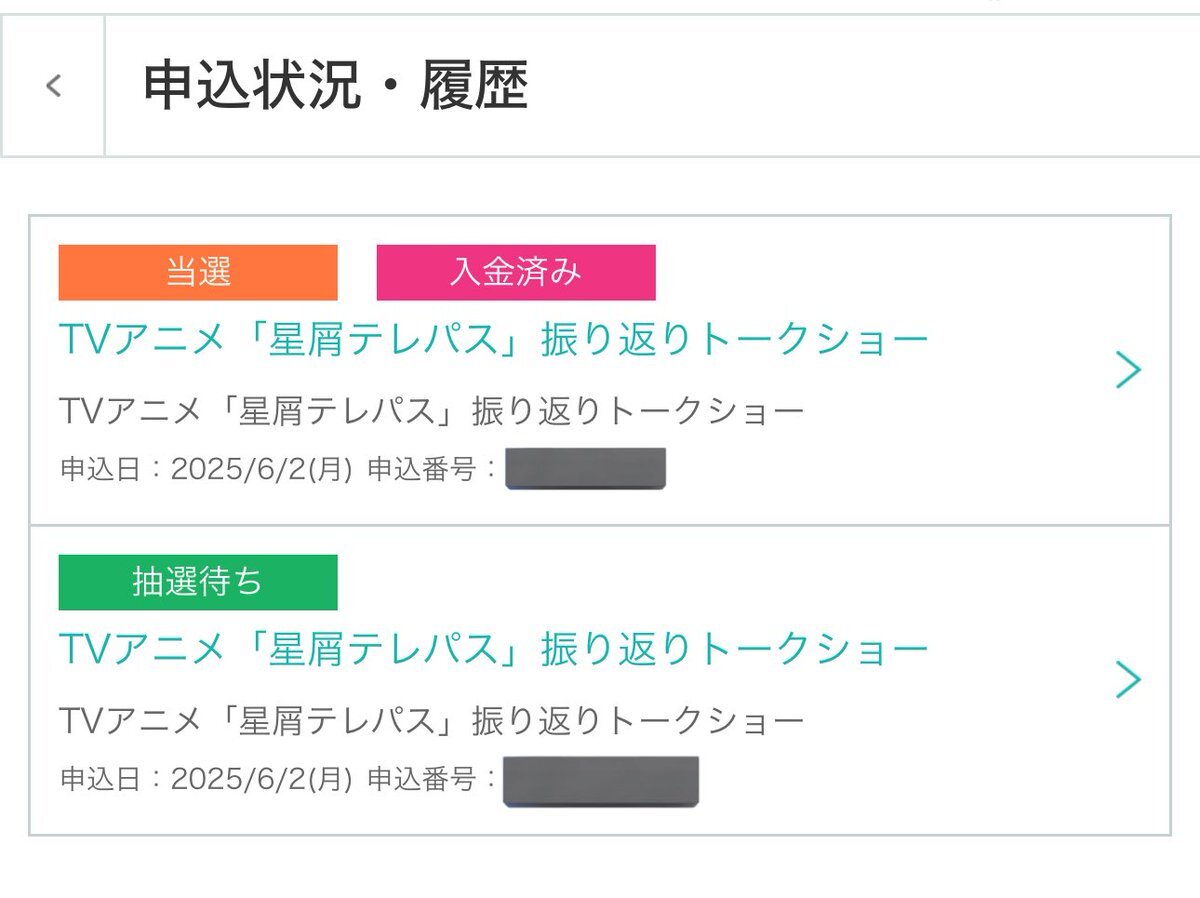Click the pink 入金済み status badge
This screenshot has height=898, width=1200.
(x=516, y=272)
